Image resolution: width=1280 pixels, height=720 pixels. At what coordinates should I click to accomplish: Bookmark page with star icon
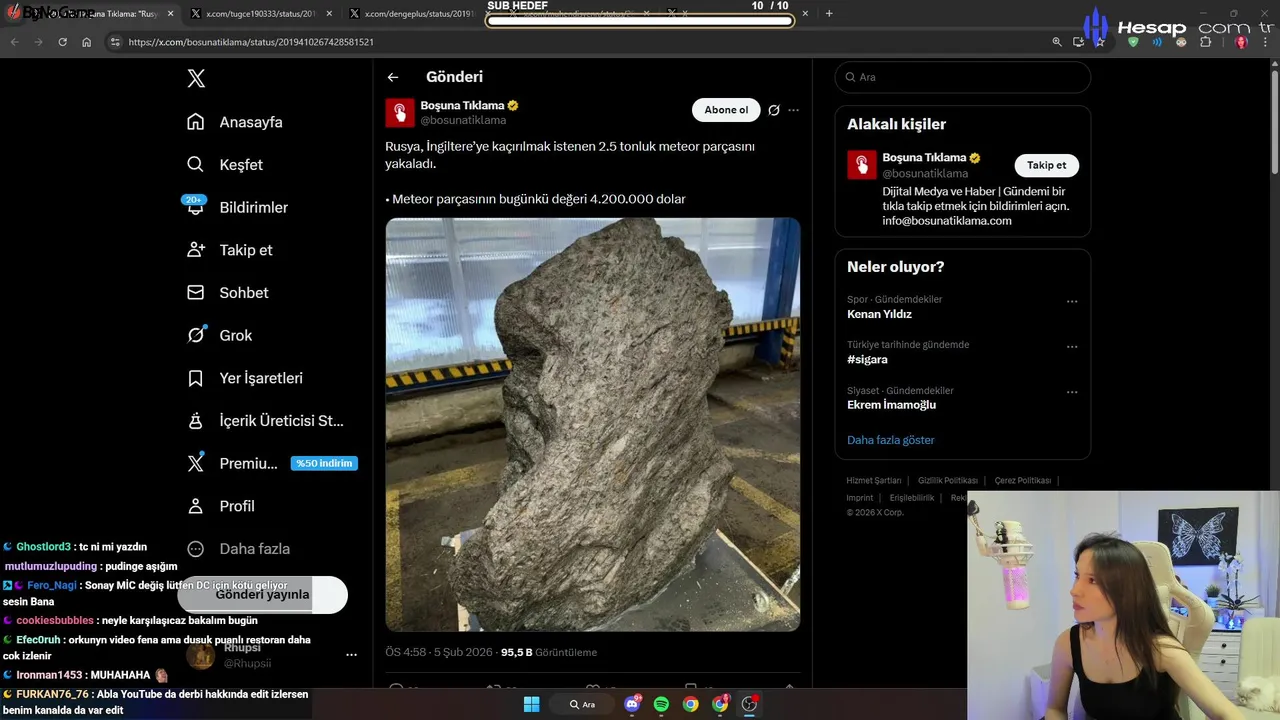point(1099,42)
